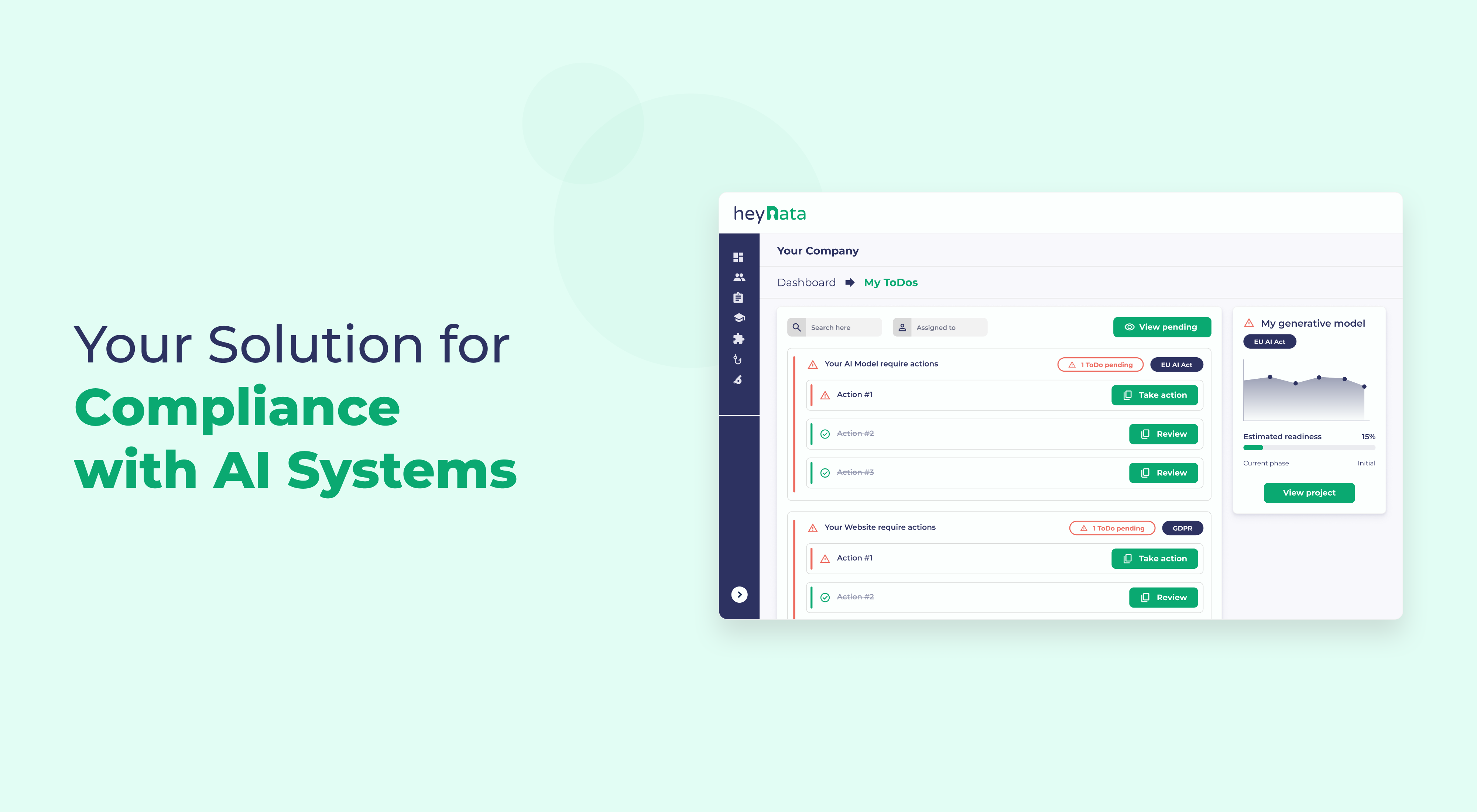Click the checkmark on first Action #2
The image size is (1477, 812).
(825, 434)
